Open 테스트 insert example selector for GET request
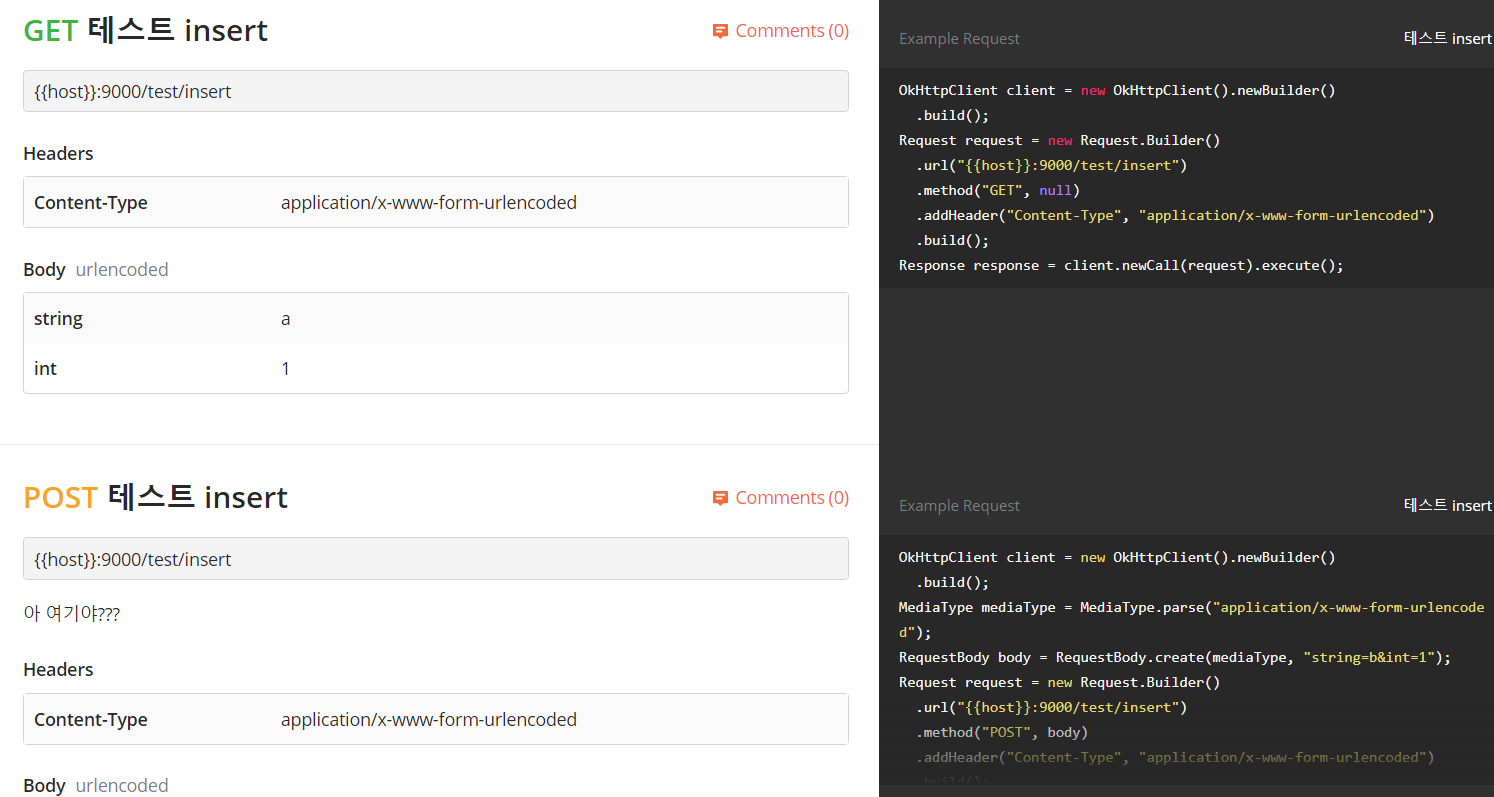This screenshot has width=1494, height=797. [1447, 38]
